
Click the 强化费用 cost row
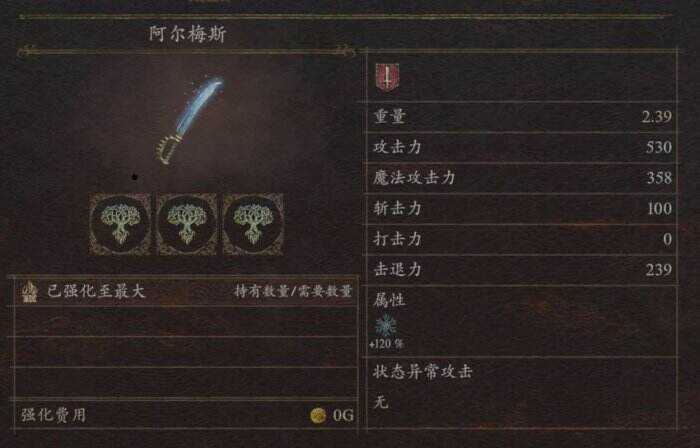click(x=185, y=415)
